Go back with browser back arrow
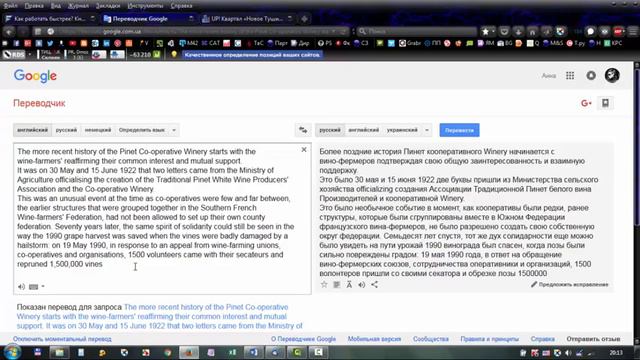Screen dimensions: 640x360 coord(9,31)
